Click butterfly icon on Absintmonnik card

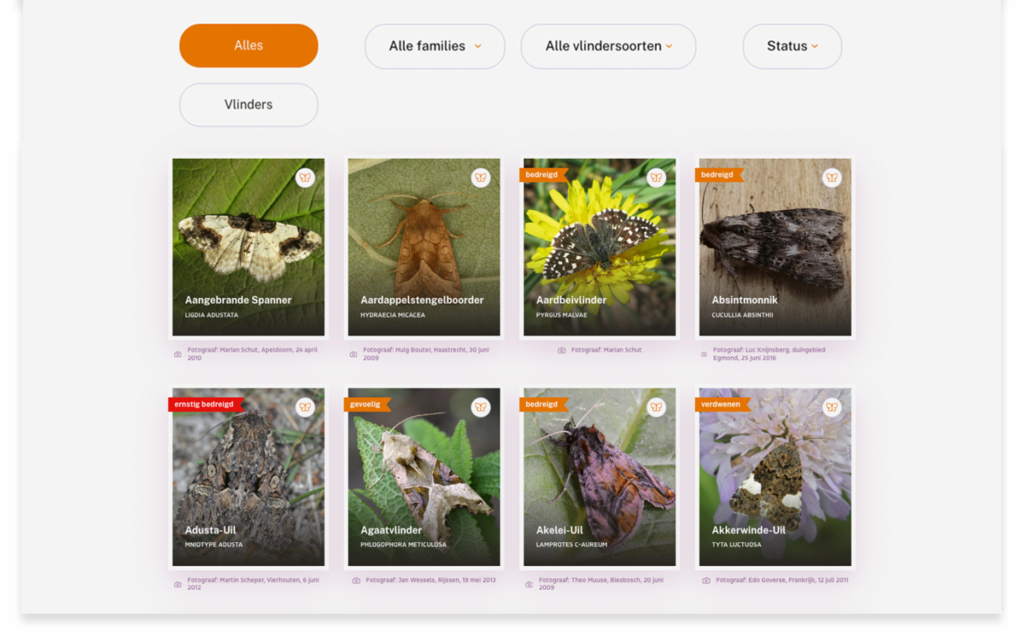832,178
